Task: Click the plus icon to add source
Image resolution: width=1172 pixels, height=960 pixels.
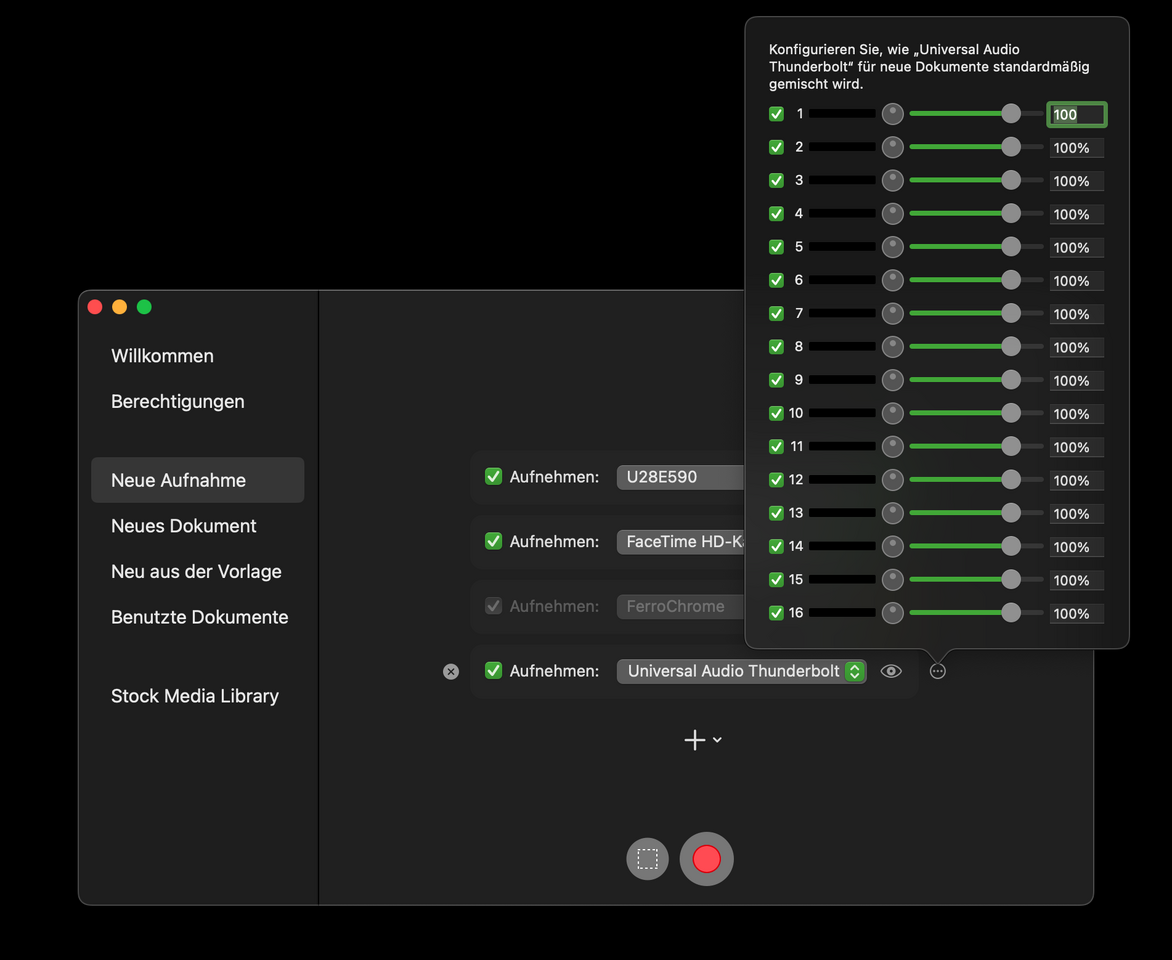Action: point(694,740)
